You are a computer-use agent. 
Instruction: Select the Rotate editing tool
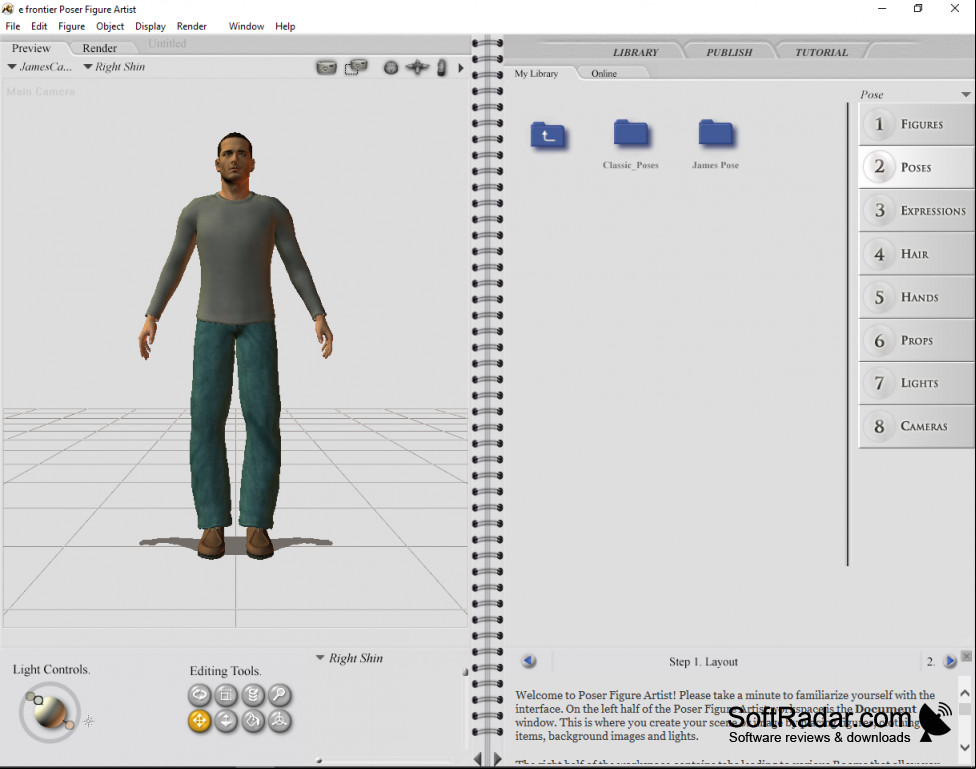[199, 694]
